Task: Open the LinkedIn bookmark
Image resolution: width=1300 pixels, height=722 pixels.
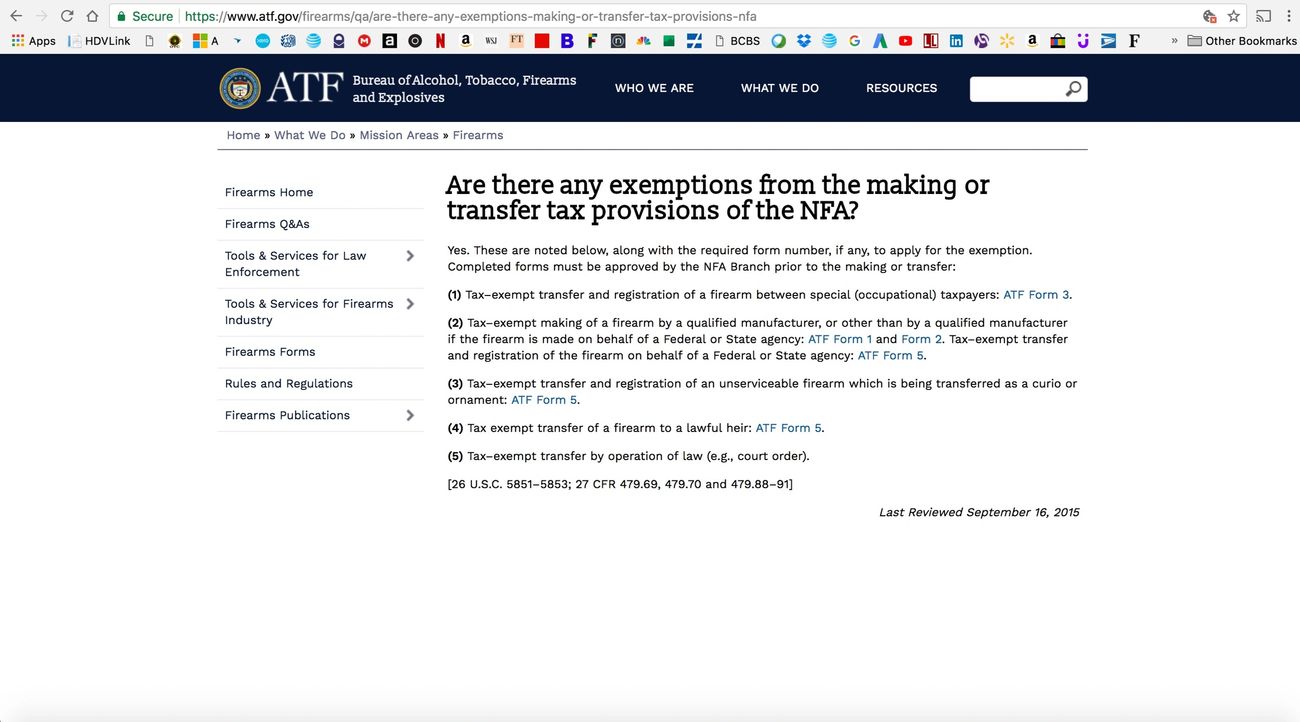Action: [x=956, y=41]
